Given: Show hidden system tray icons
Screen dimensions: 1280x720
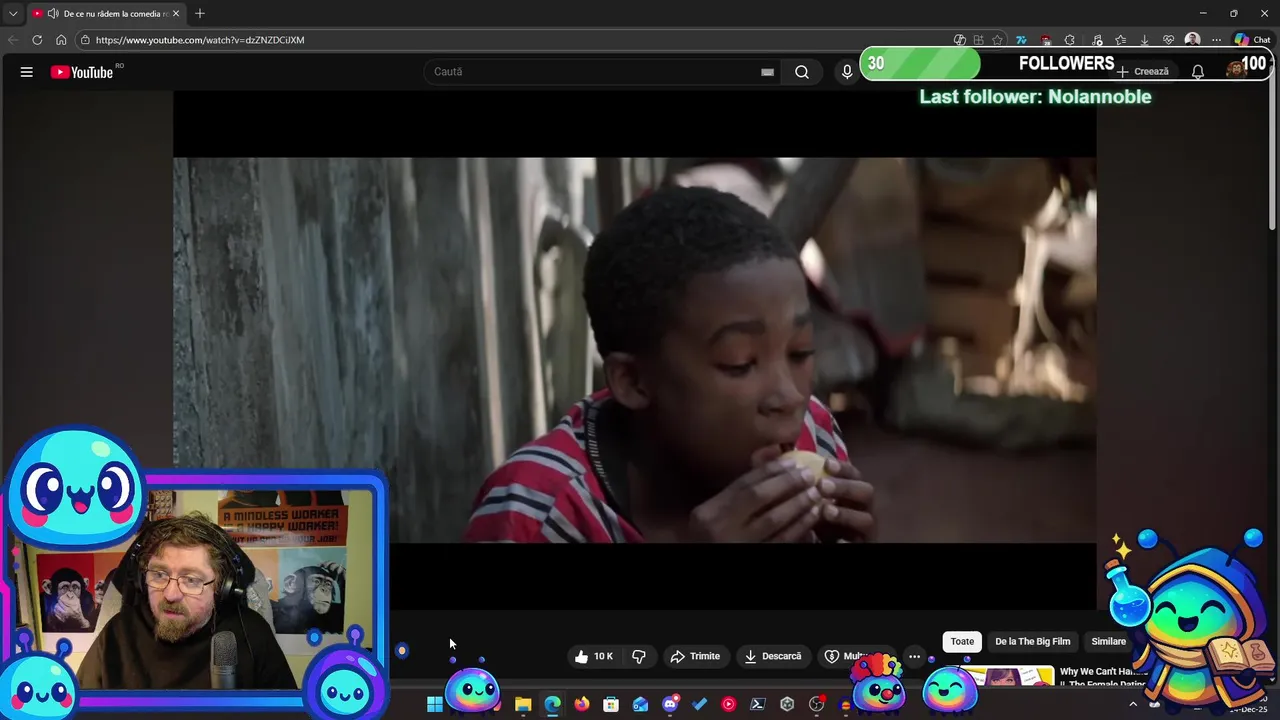Looking at the screenshot, I should click(1132, 705).
